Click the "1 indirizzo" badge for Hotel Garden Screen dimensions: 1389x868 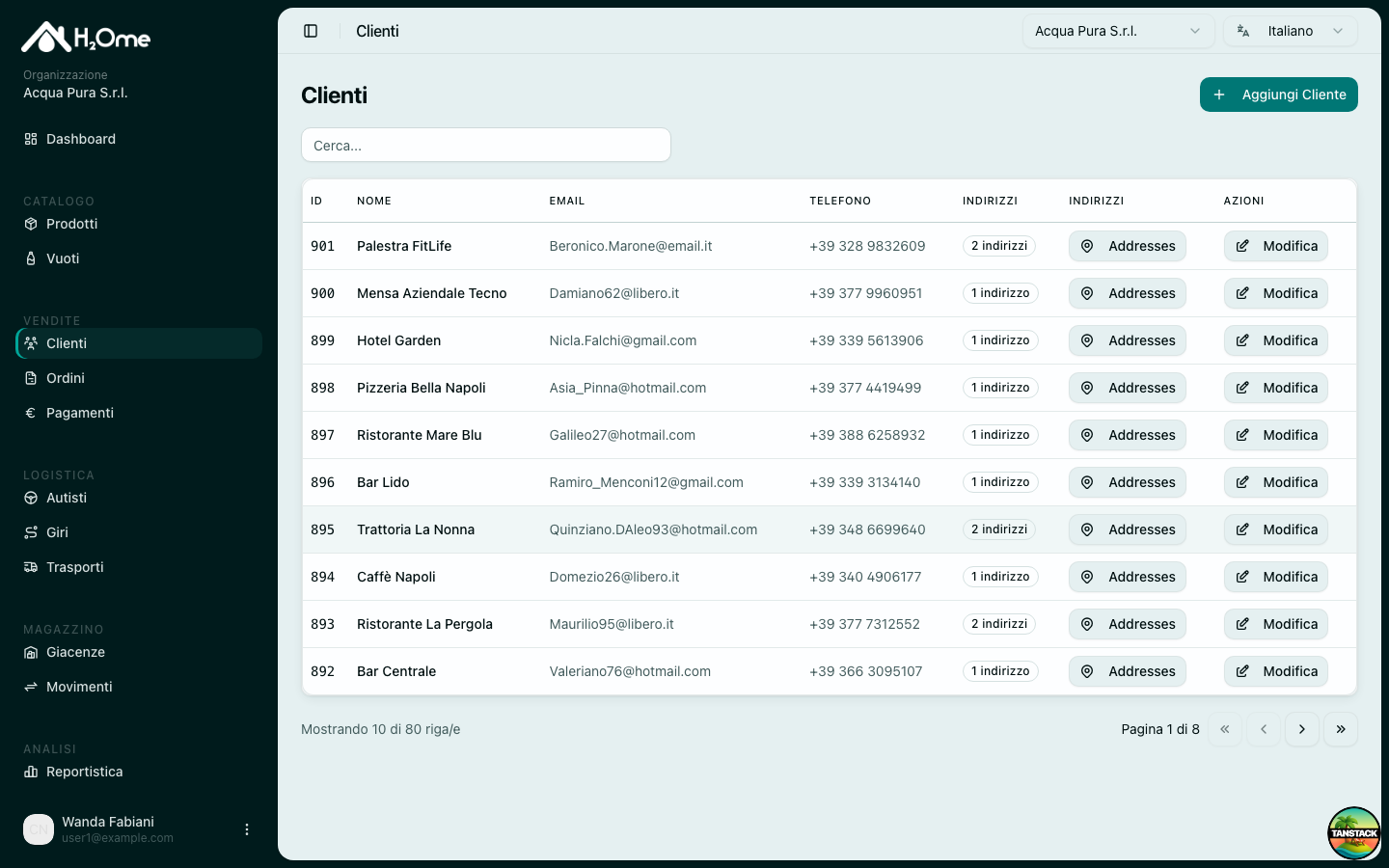click(x=1000, y=340)
